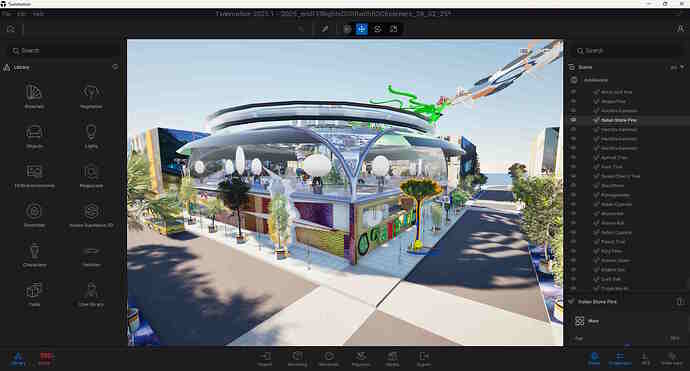Click the Home icon in top bar
This screenshot has height=371, width=690.
tap(11, 29)
